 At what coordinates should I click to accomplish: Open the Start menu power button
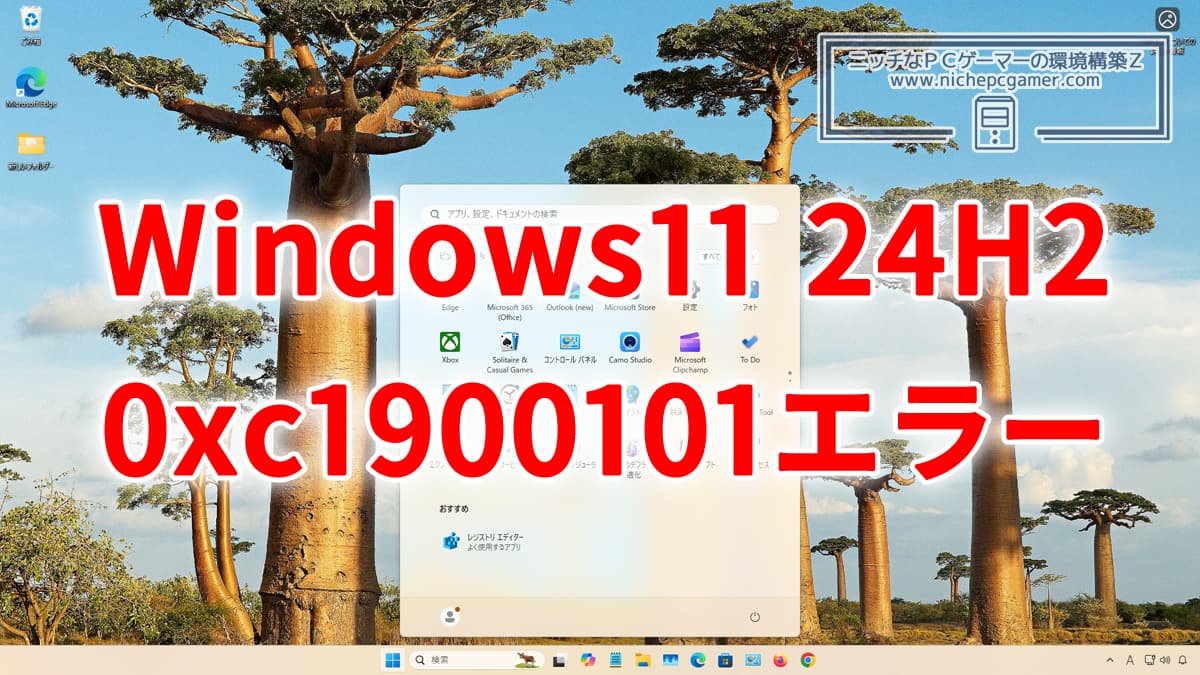tap(755, 617)
